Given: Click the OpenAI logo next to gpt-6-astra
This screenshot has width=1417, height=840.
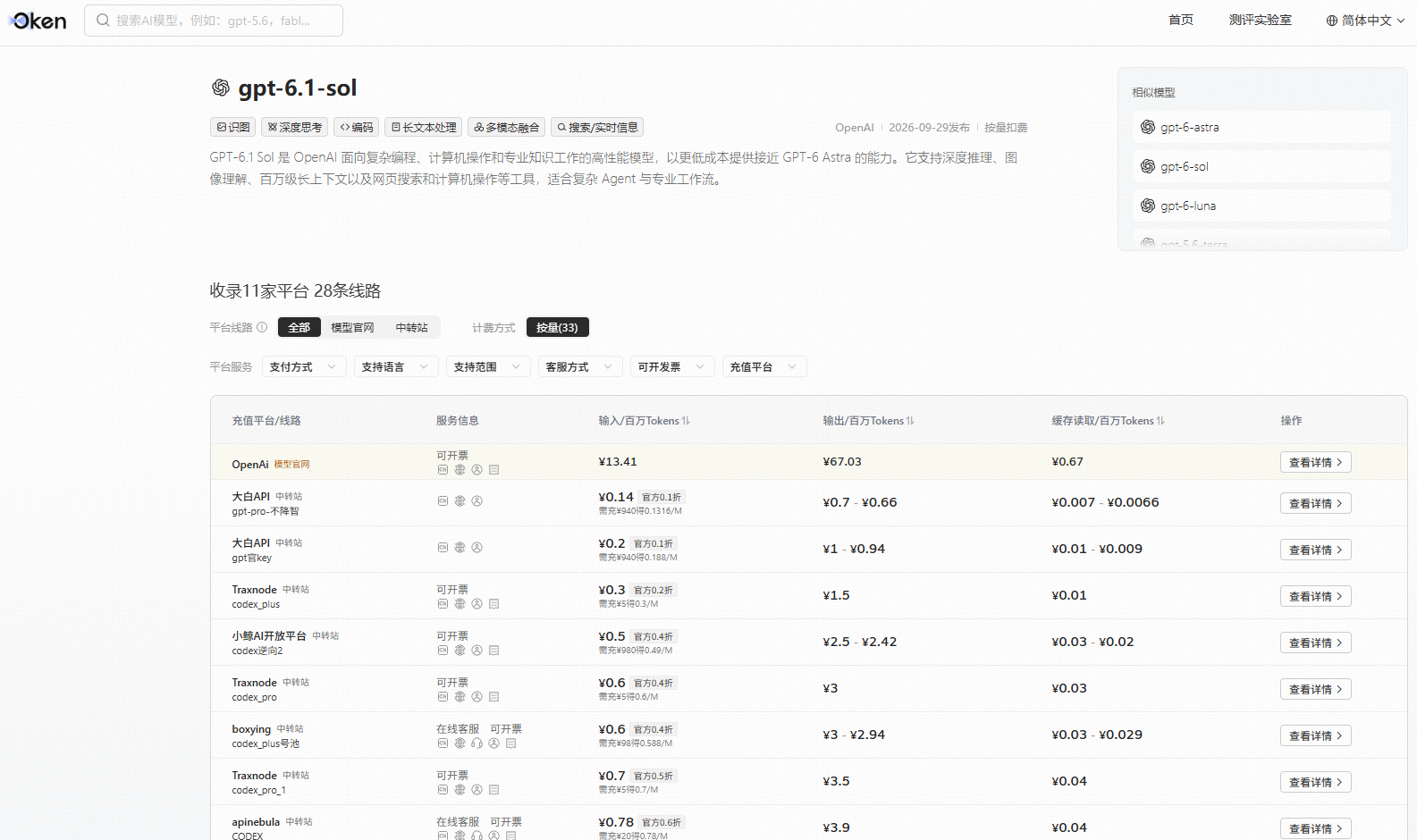Looking at the screenshot, I should click(1148, 127).
